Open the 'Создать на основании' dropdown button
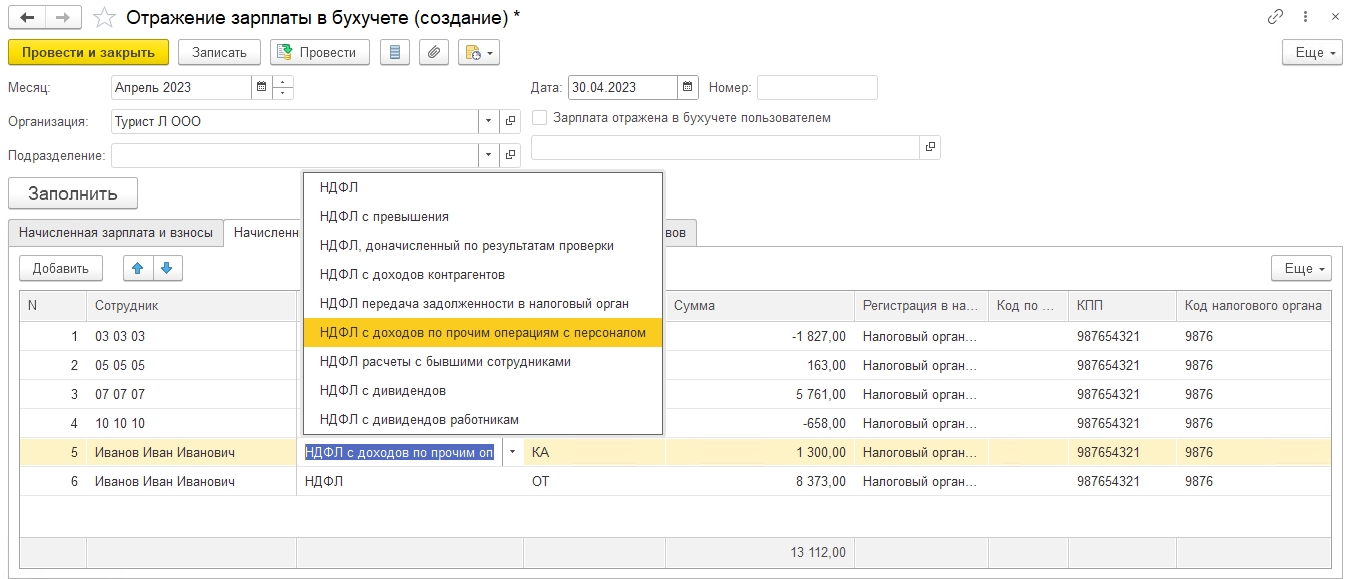 [x=478, y=52]
